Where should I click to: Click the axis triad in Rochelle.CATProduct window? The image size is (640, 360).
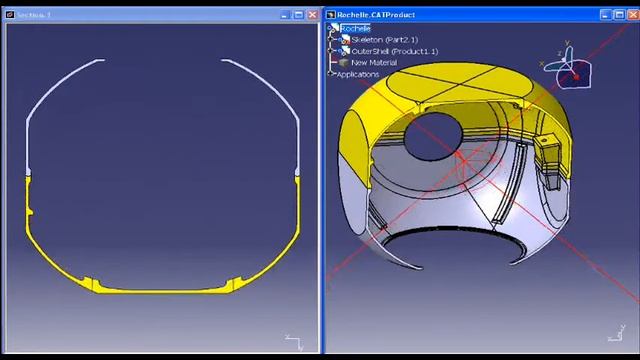pyautogui.click(x=616, y=334)
